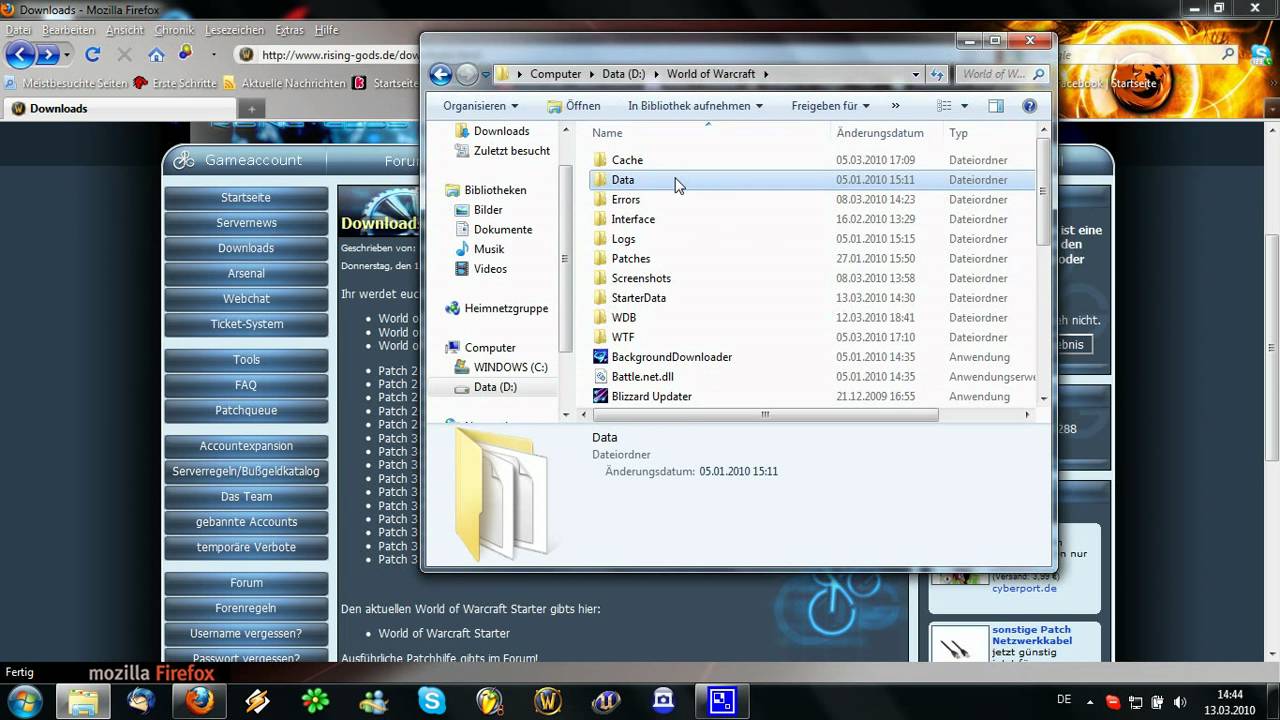
Task: Open Zuletzt besucht in navigation pane
Action: 511,151
